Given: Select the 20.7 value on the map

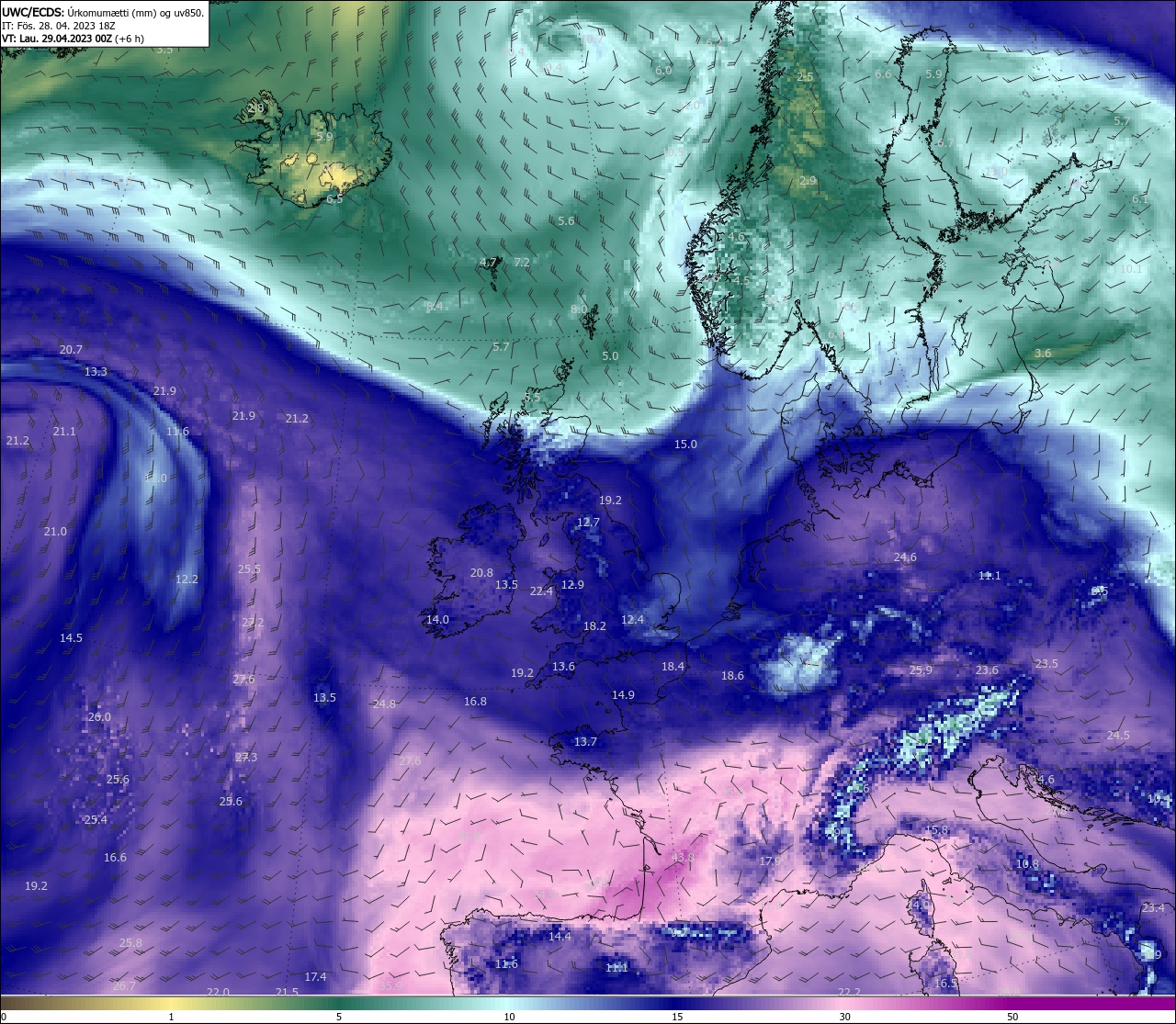Looking at the screenshot, I should pos(71,349).
